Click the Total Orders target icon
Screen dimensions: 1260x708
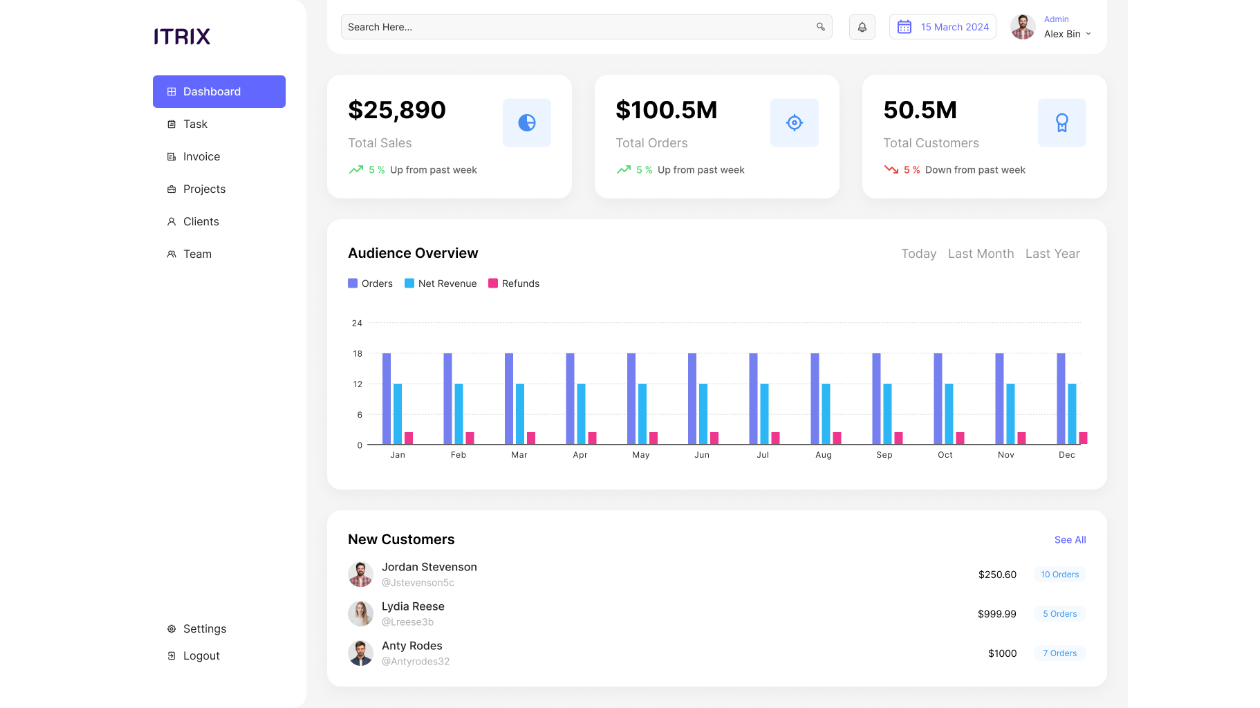click(794, 123)
